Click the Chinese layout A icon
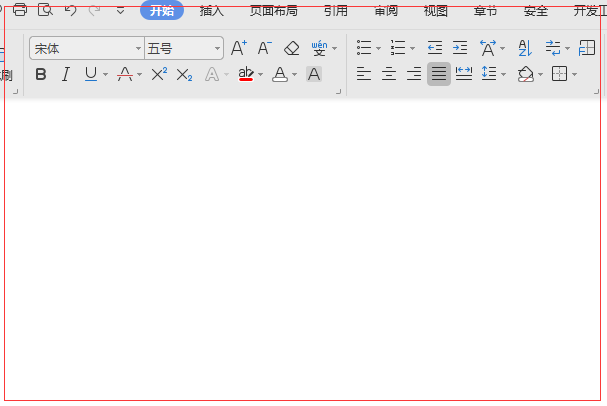 [488, 48]
